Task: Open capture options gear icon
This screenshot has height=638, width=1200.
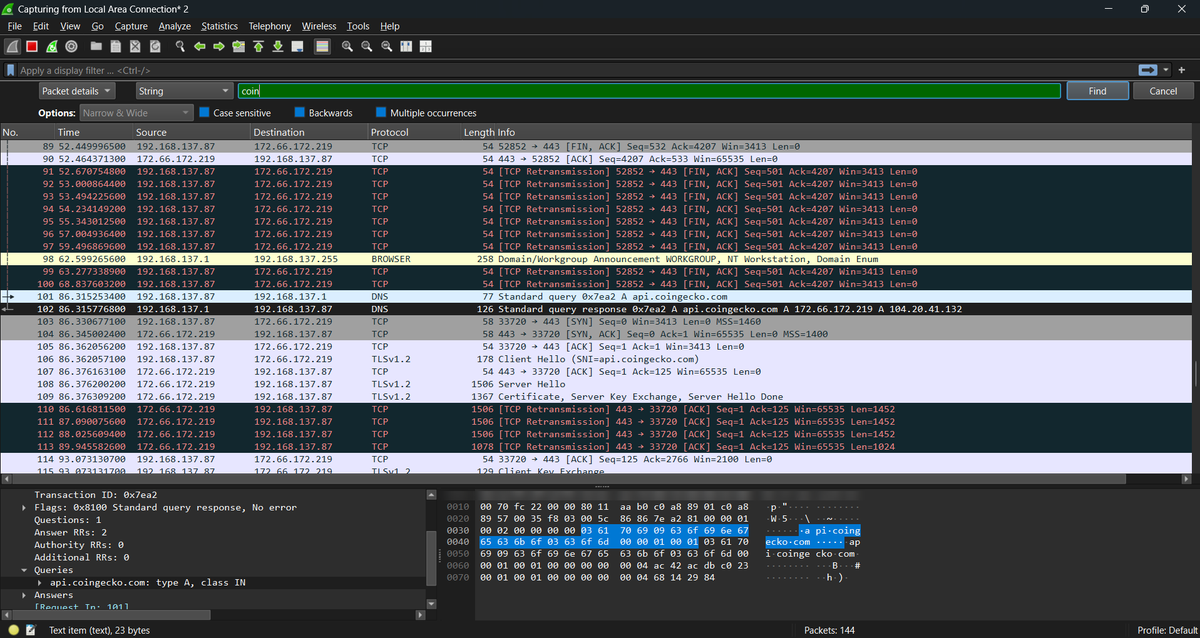Action: pos(70,46)
